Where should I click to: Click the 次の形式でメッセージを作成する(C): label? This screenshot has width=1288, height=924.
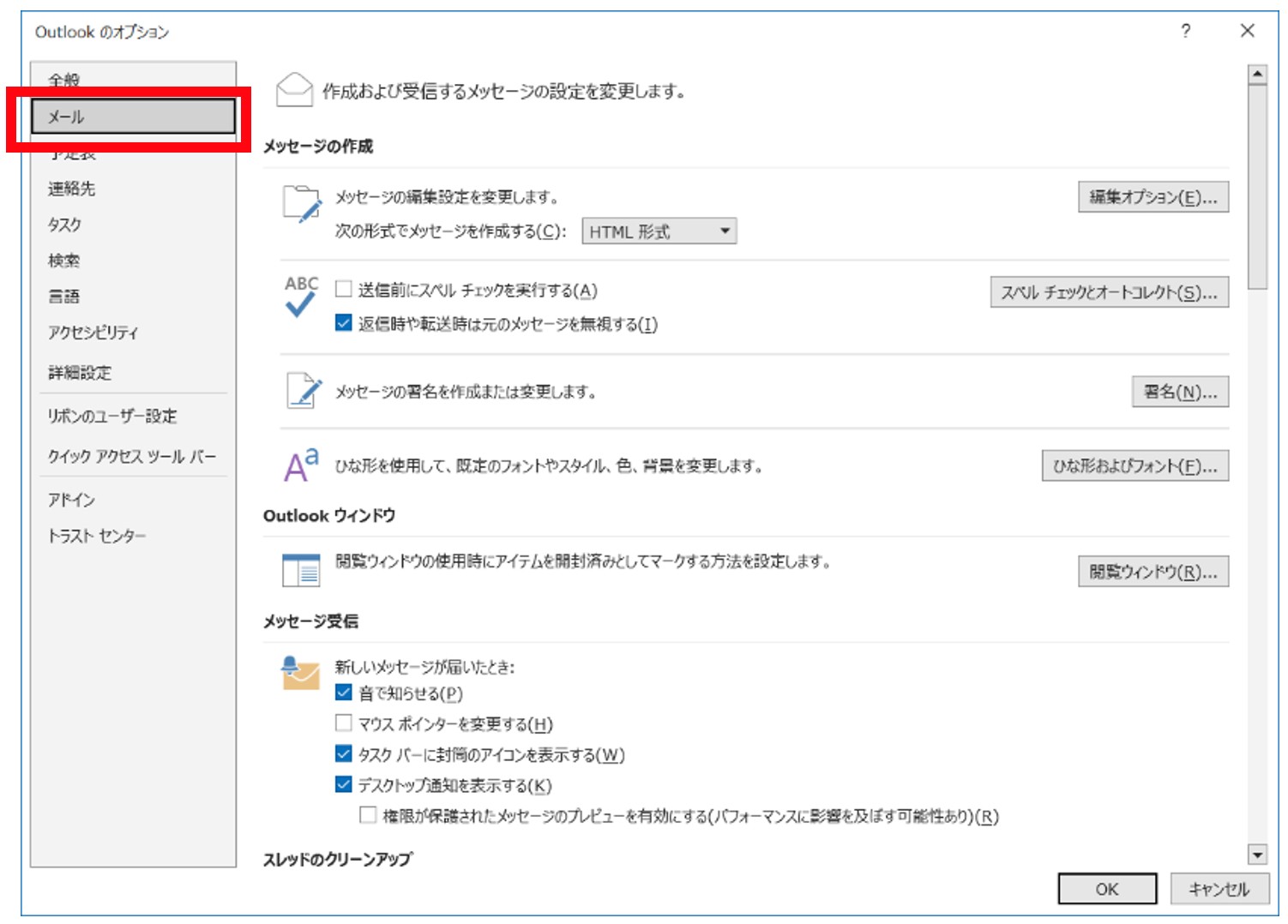(x=450, y=231)
